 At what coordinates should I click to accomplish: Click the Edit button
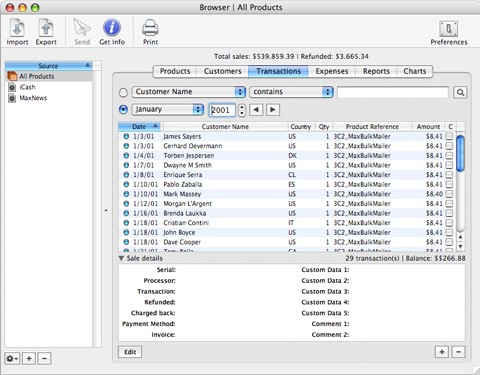(130, 352)
